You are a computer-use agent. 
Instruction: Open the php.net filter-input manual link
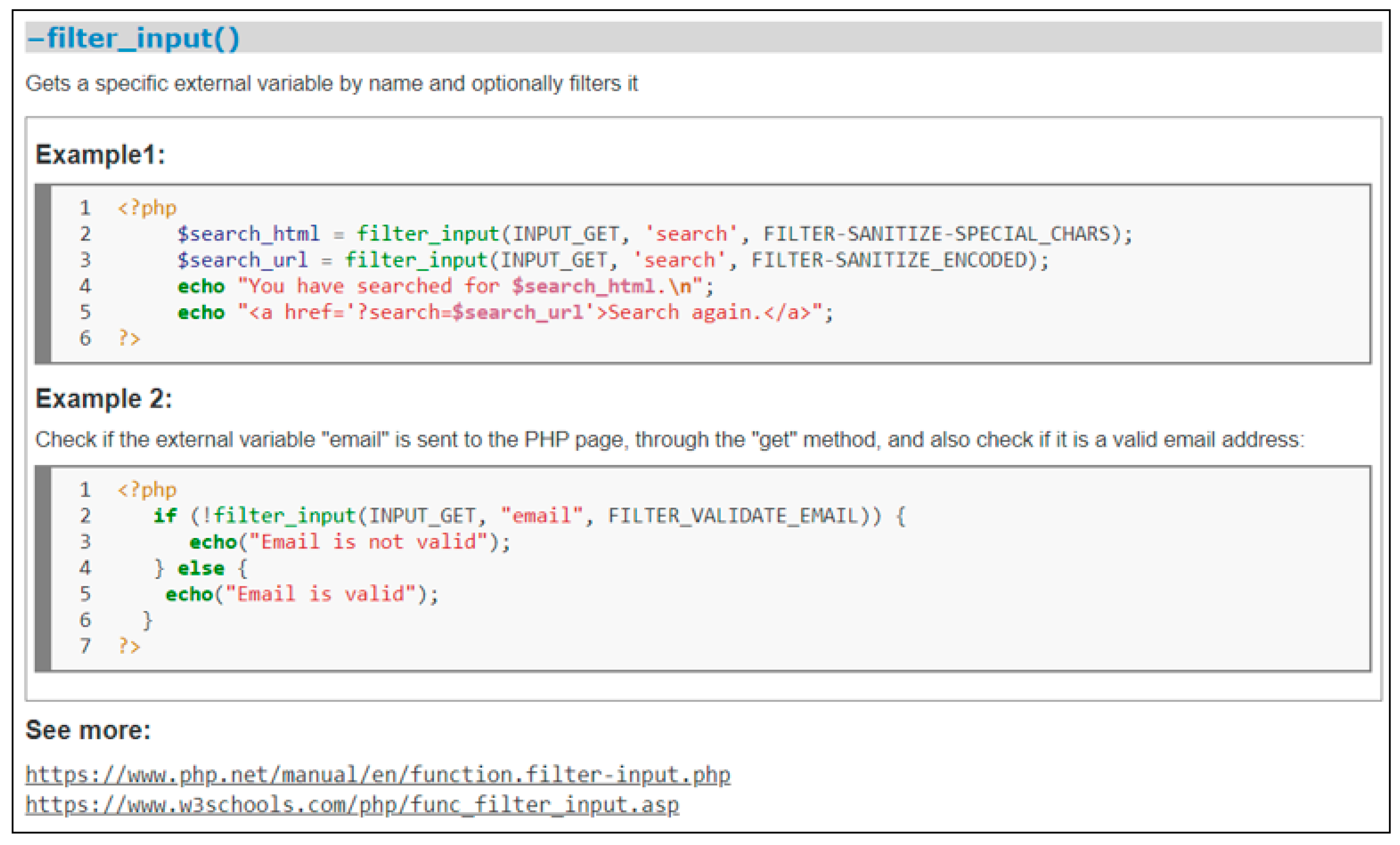tap(378, 774)
